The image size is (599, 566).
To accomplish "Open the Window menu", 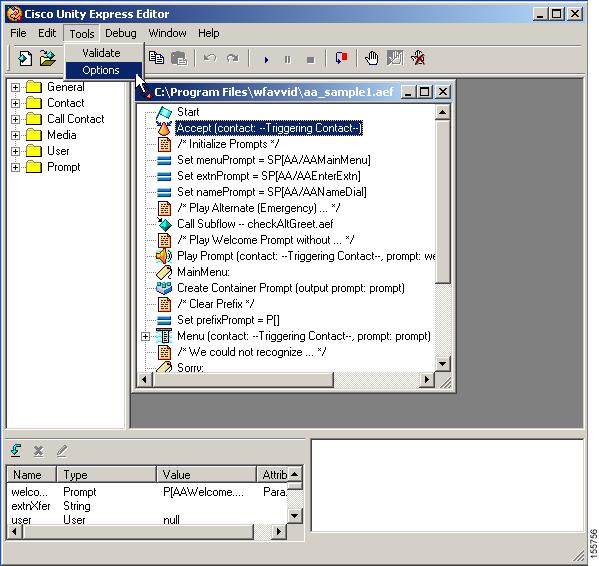I will (x=167, y=33).
